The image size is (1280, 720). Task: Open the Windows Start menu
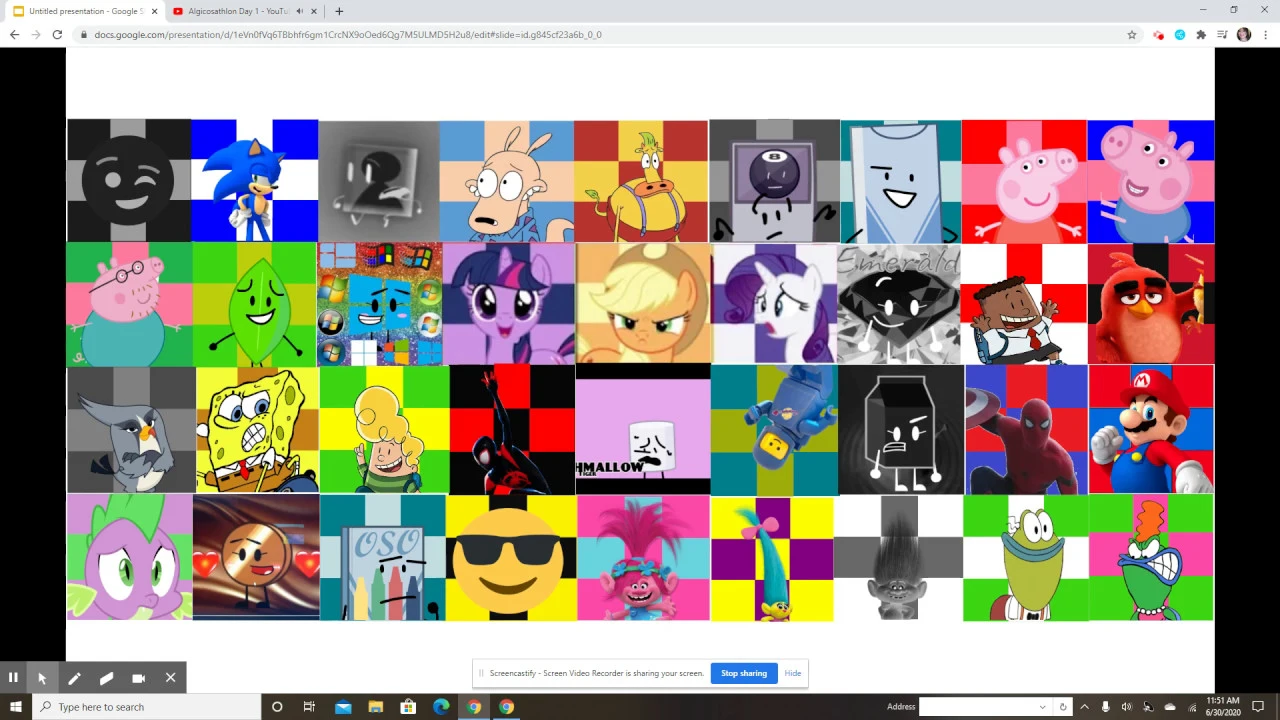16,707
